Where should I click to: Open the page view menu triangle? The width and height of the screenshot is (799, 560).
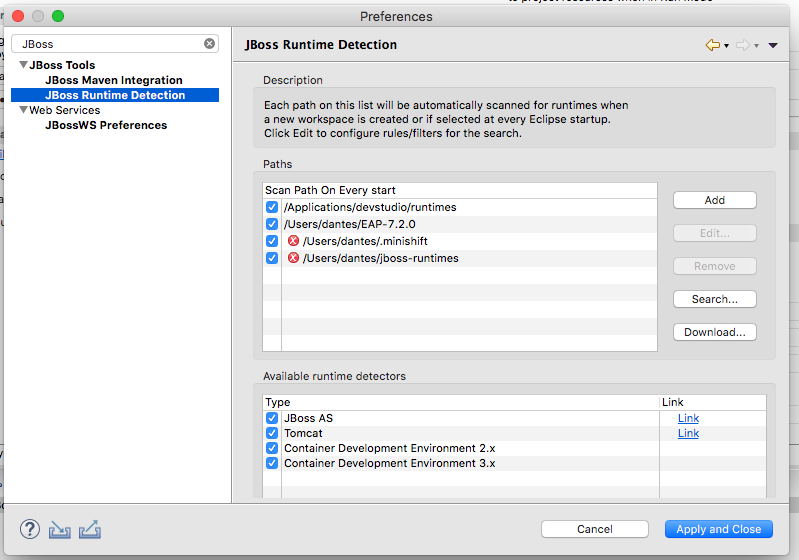pyautogui.click(x=773, y=45)
